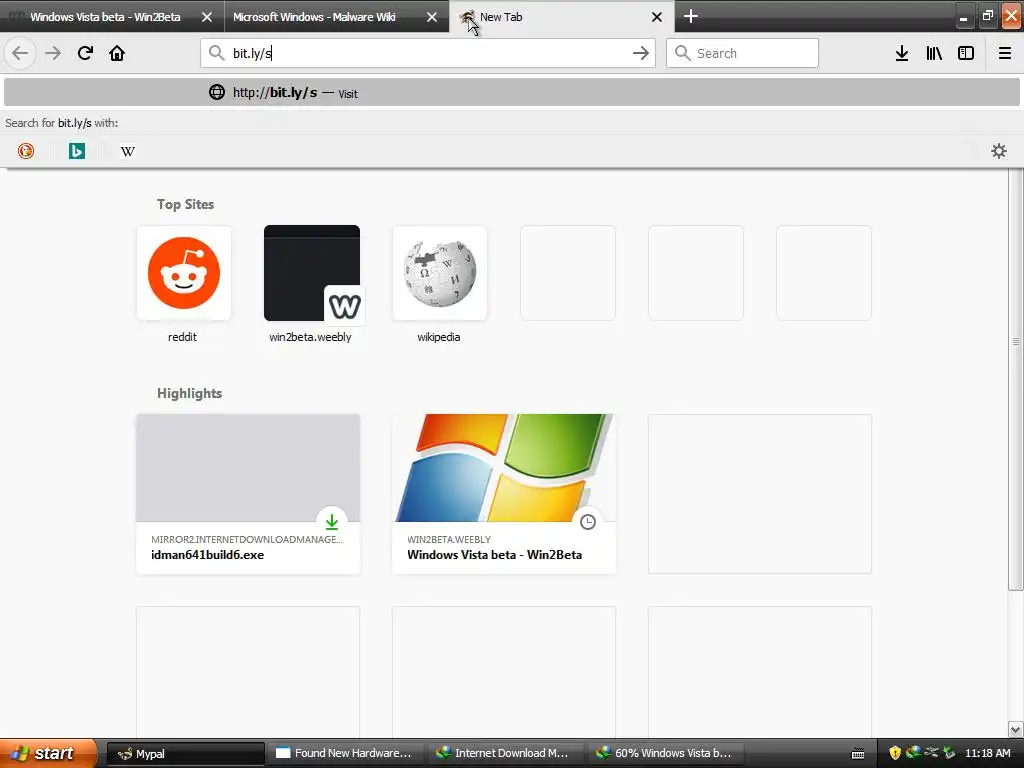Viewport: 1024px width, 768px height.
Task: Click the page vertical scrollbar thumb
Action: click(x=1015, y=379)
